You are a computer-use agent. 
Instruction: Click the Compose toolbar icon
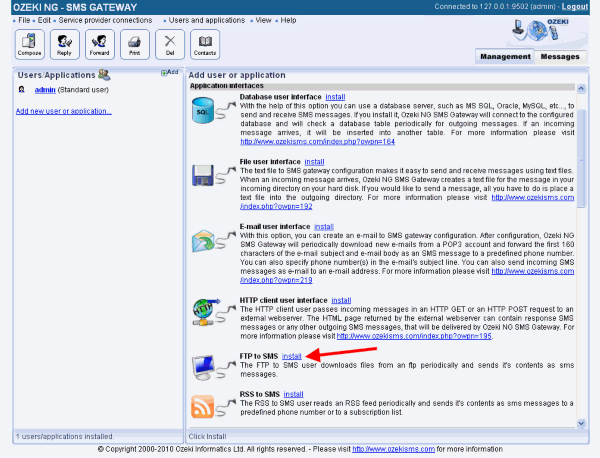click(x=31, y=45)
